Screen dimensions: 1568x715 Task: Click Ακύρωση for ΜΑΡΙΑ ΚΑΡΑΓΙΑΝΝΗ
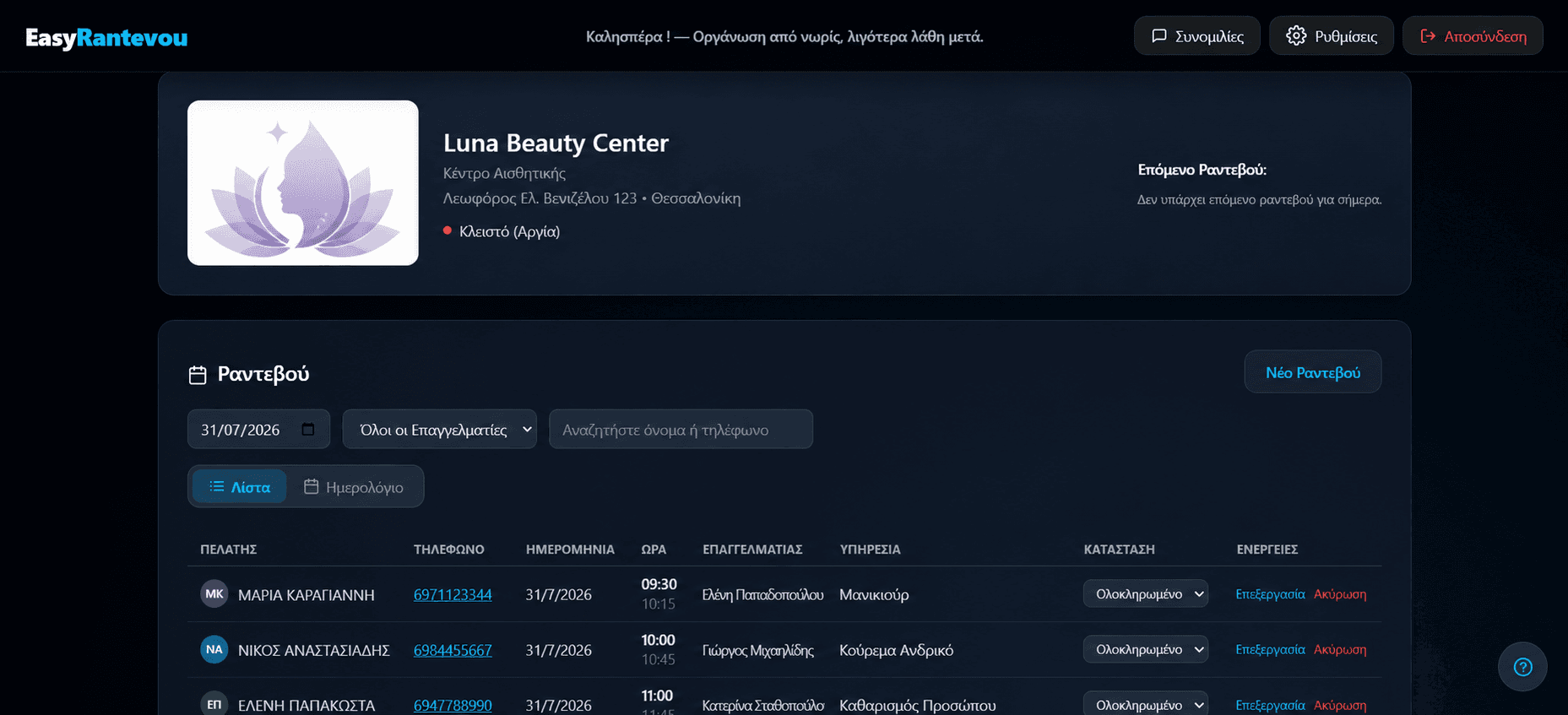pyautogui.click(x=1340, y=593)
